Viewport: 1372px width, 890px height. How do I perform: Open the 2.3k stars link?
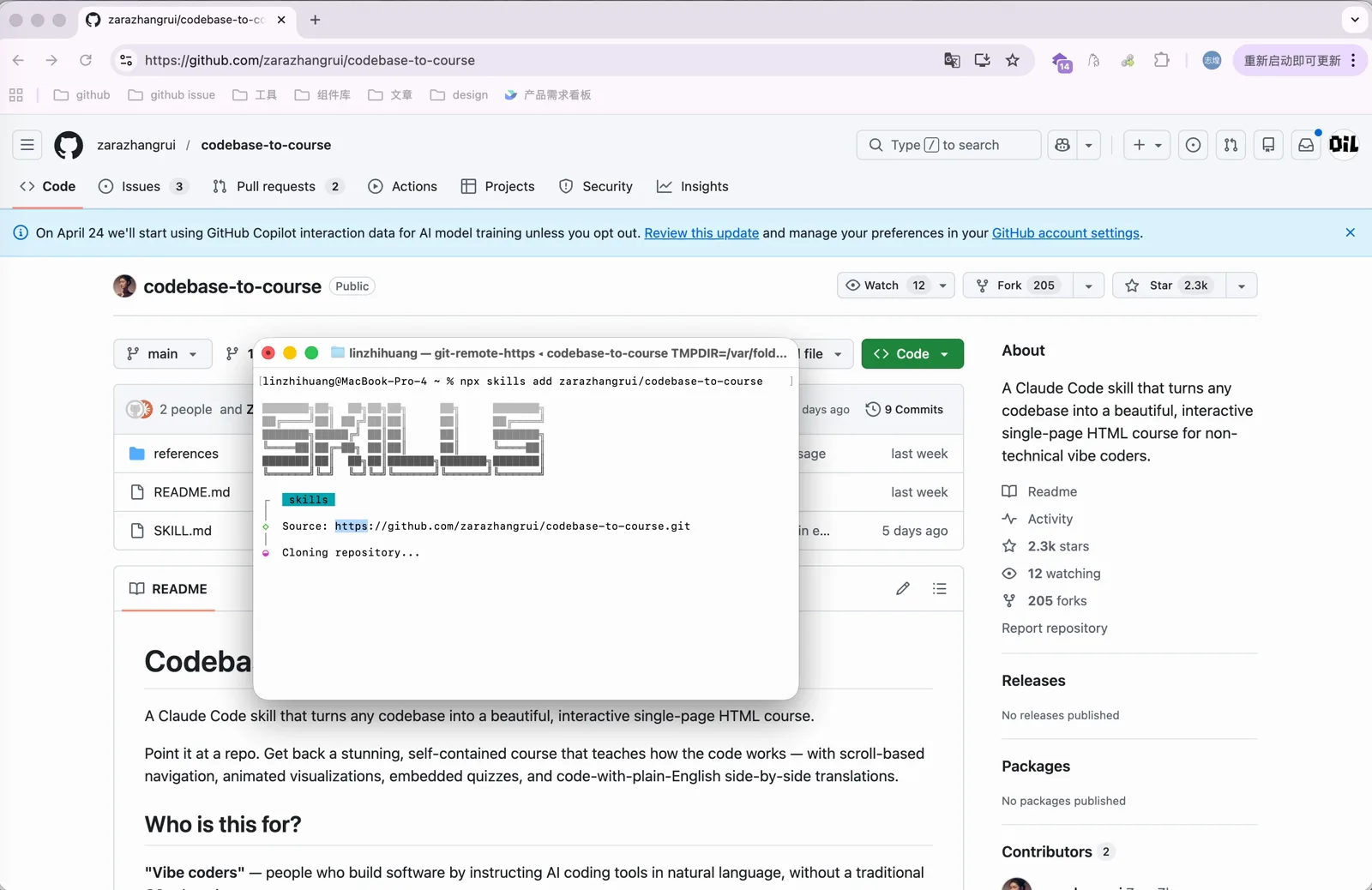(x=1046, y=546)
